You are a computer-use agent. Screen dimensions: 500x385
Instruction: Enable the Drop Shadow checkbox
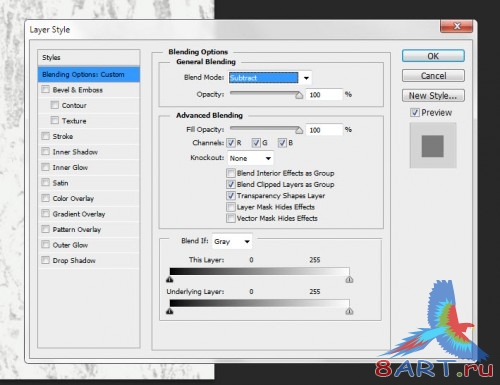click(45, 260)
